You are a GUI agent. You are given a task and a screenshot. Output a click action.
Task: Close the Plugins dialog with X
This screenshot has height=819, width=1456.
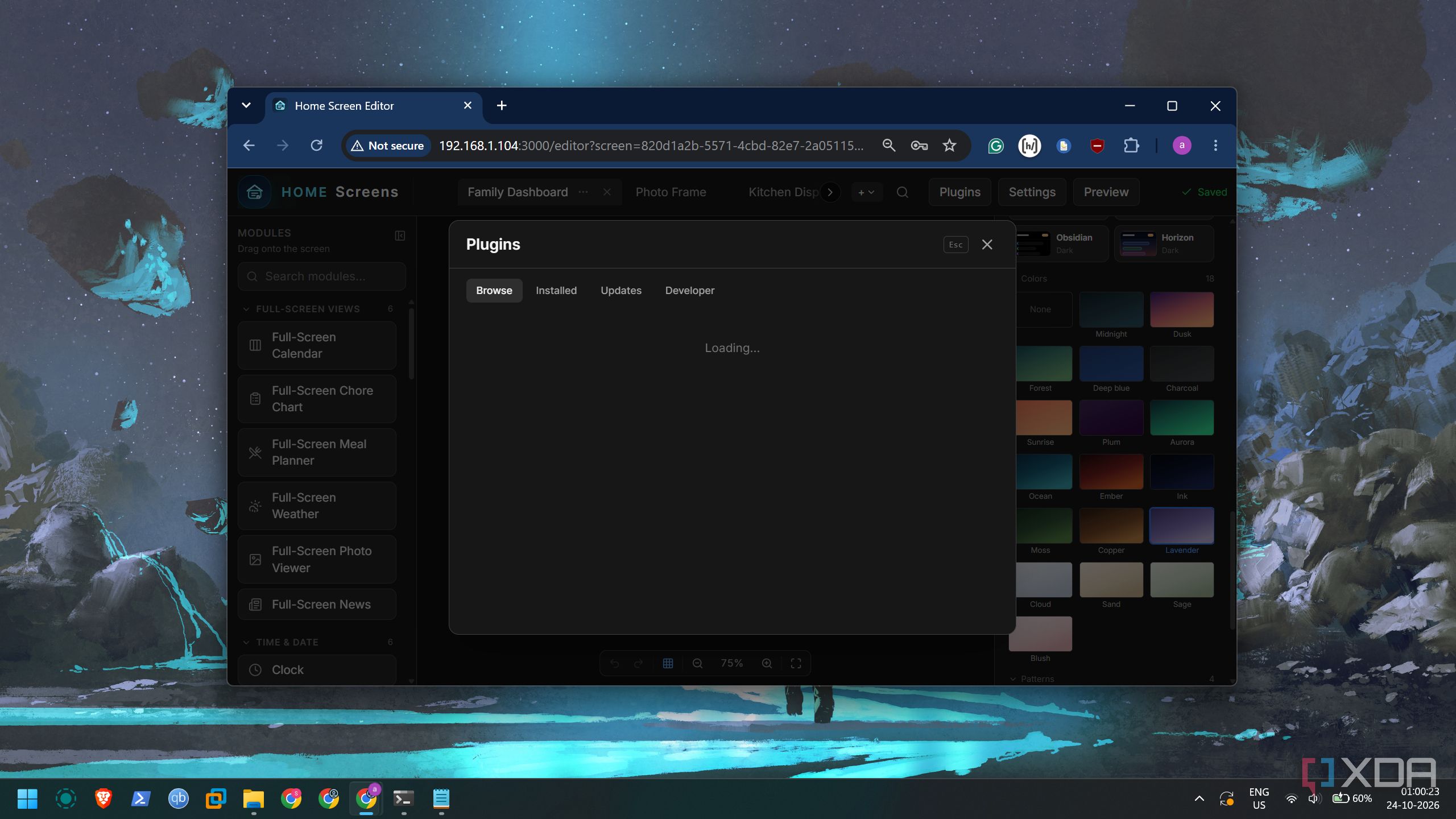(987, 245)
